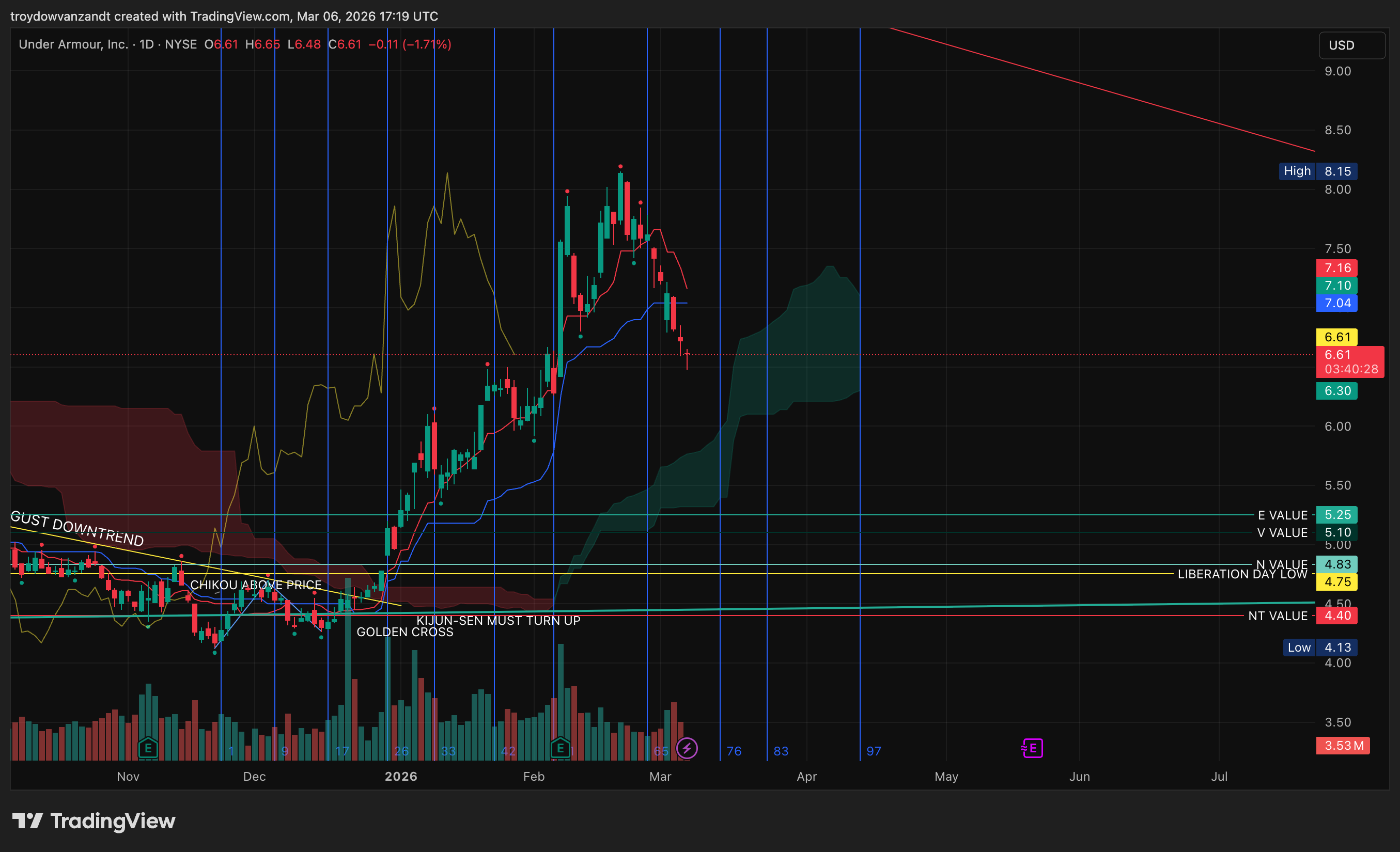Click the 9.00 price axis label
The height and width of the screenshot is (852, 1400).
click(x=1337, y=71)
